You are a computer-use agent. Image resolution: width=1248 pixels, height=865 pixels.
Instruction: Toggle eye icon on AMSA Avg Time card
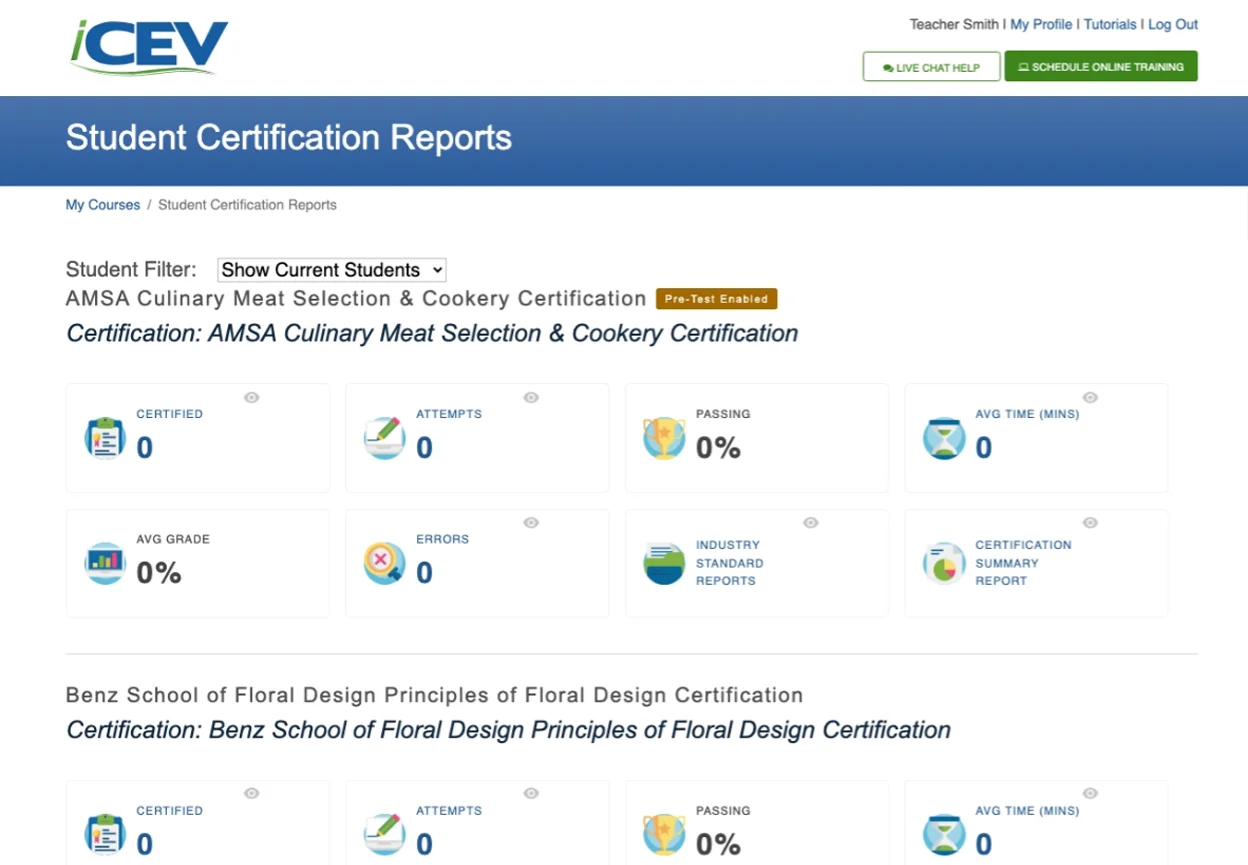1090,397
